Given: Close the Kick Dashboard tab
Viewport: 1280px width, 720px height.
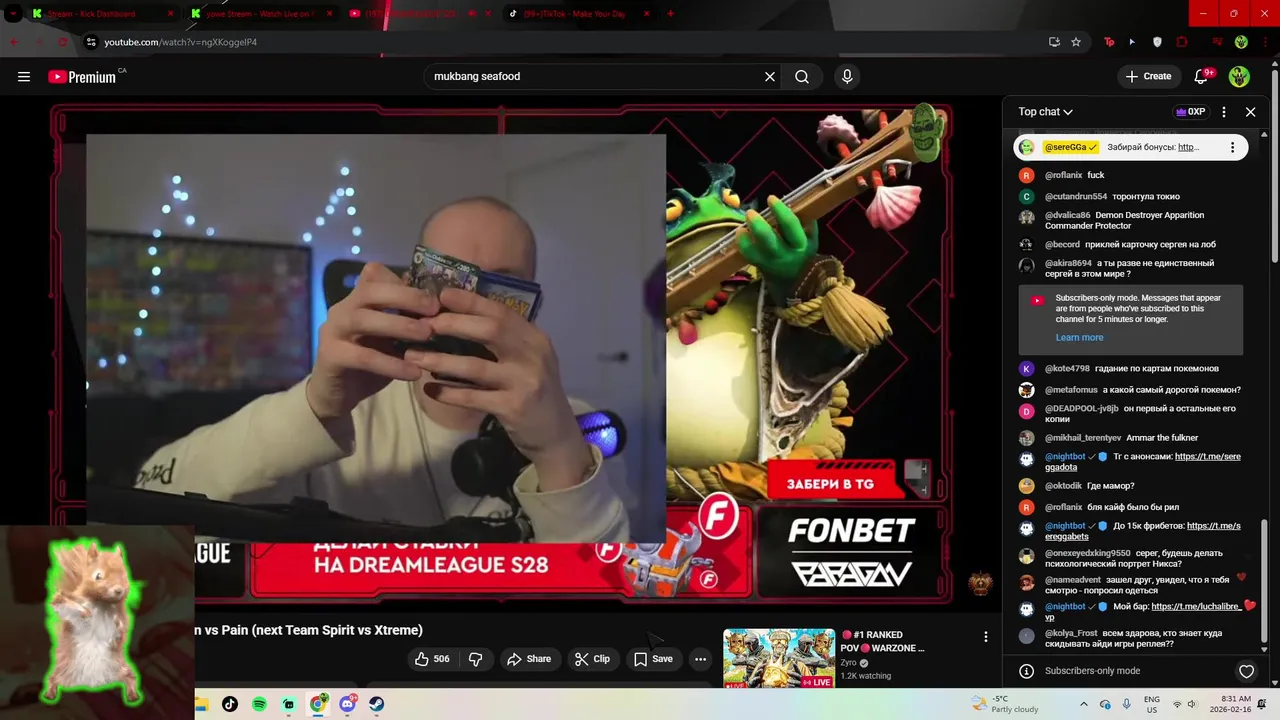Looking at the screenshot, I should coord(170,14).
